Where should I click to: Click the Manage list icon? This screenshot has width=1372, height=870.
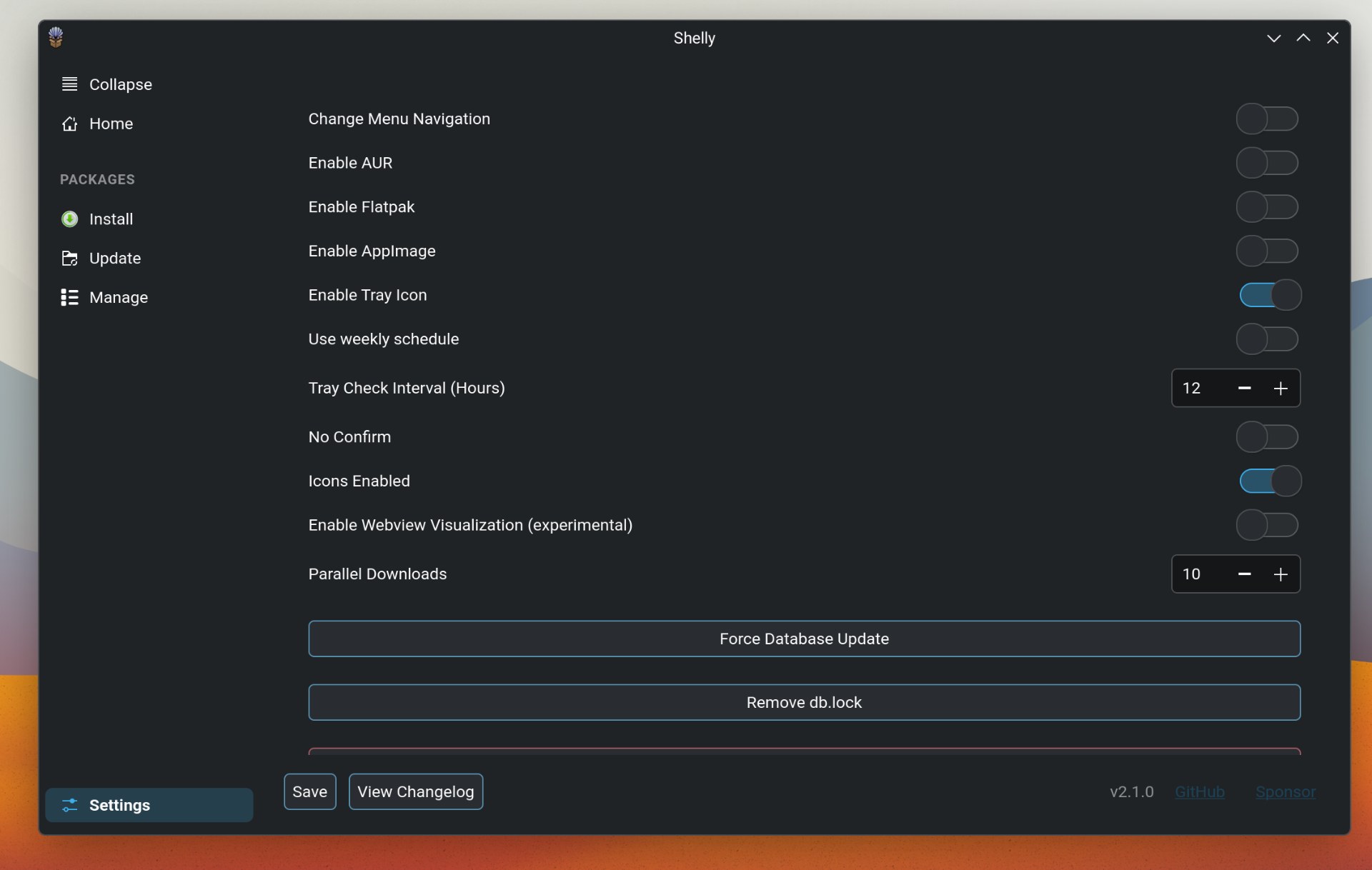pos(69,297)
